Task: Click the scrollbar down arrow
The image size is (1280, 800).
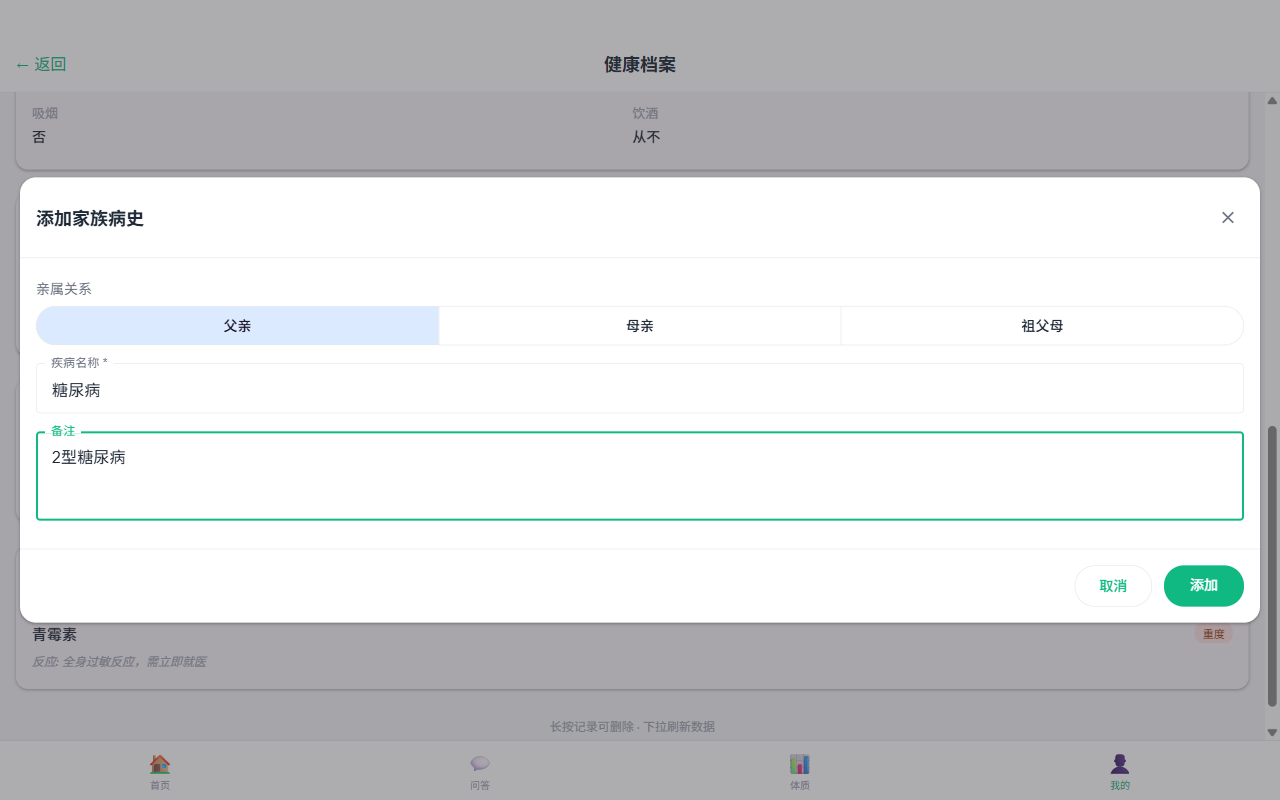Action: (1272, 732)
